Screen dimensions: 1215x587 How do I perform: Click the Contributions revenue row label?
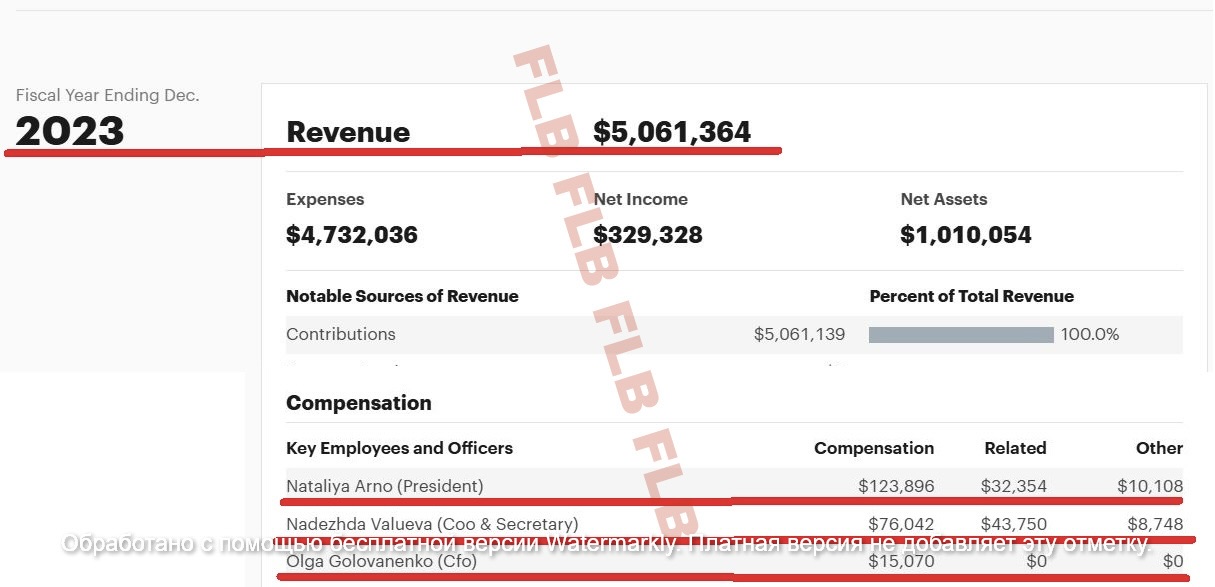[x=341, y=334]
